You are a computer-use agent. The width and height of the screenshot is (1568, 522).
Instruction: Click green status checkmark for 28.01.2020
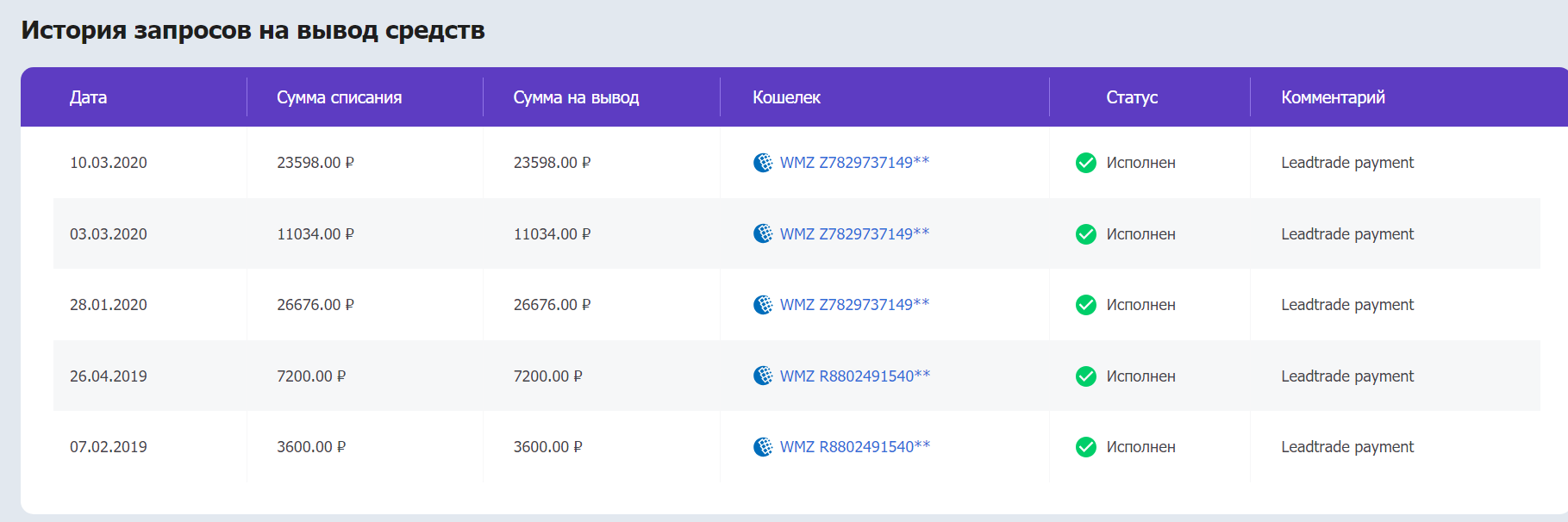click(1086, 305)
